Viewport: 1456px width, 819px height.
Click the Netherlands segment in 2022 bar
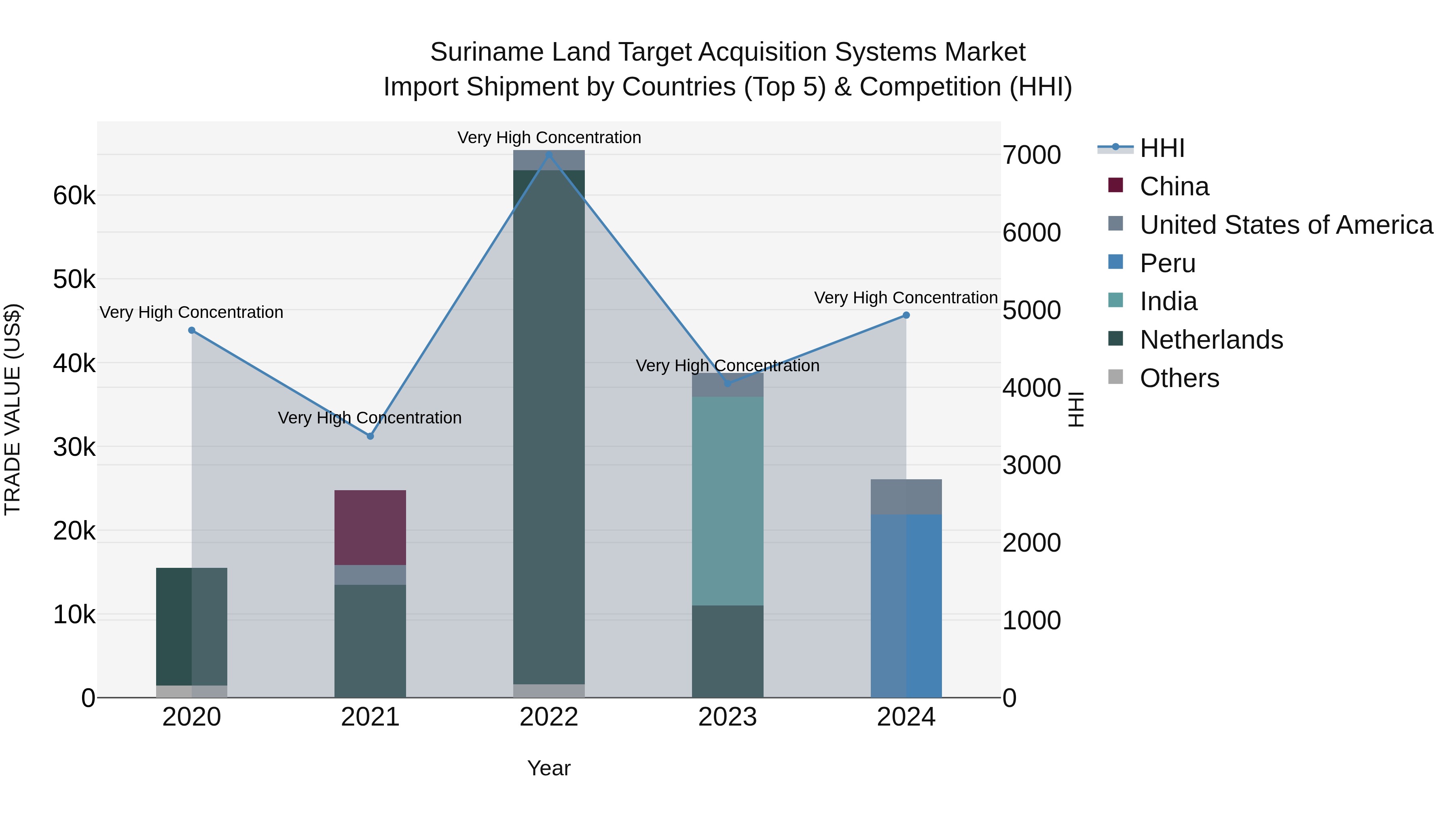coord(549,427)
